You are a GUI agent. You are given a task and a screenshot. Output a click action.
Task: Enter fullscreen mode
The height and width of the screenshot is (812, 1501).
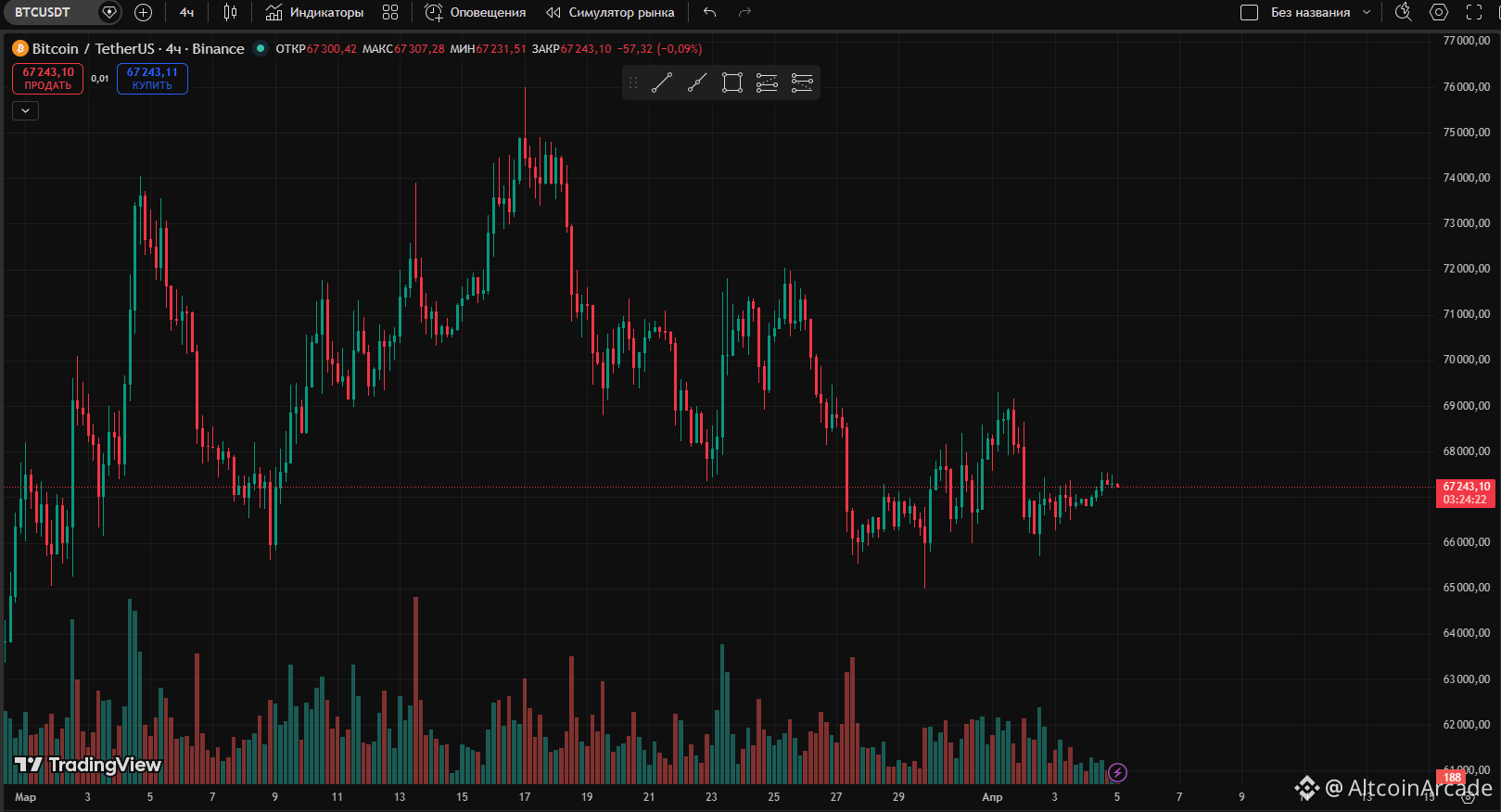pos(1474,12)
